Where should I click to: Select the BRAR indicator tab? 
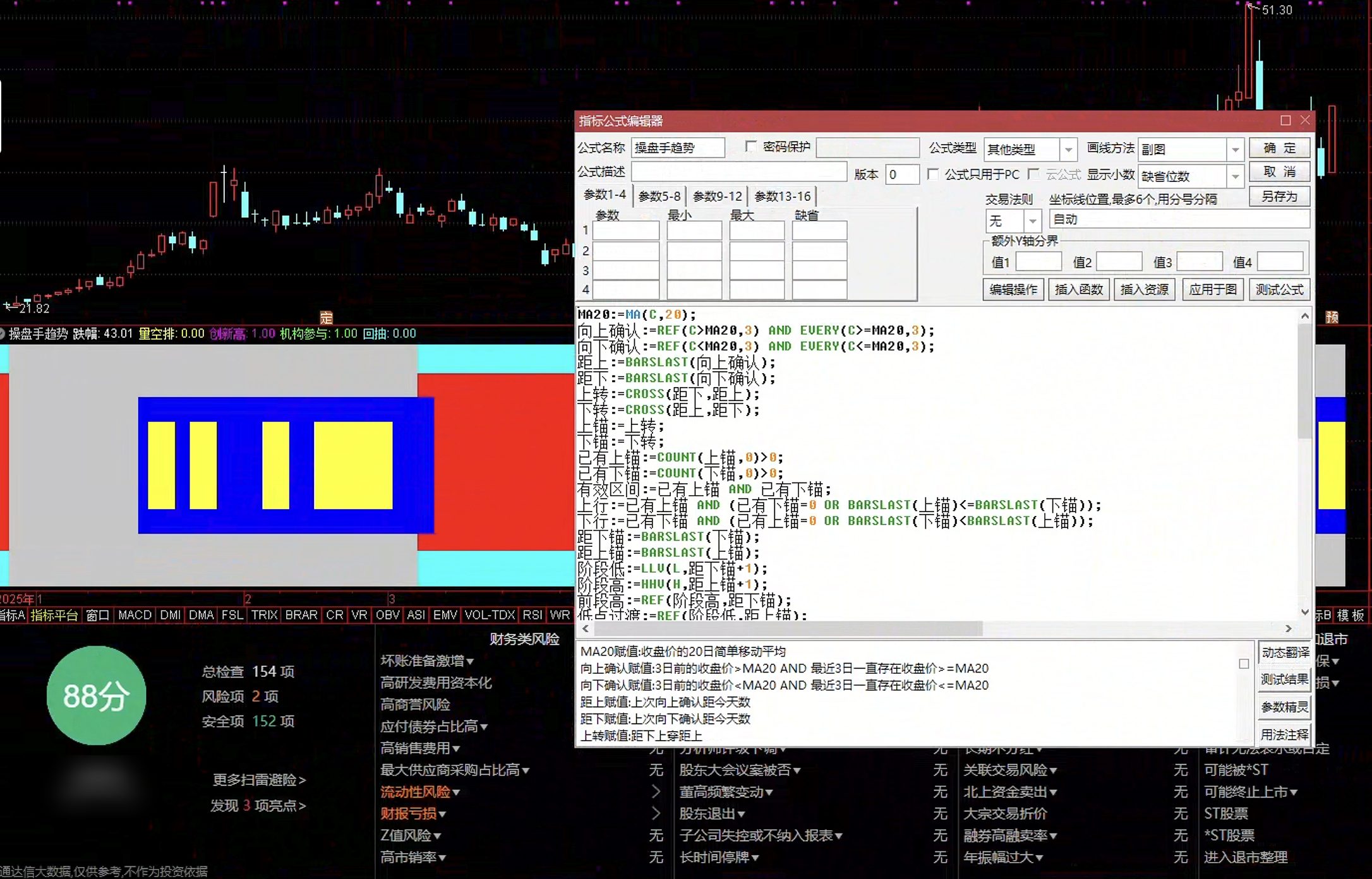301,615
